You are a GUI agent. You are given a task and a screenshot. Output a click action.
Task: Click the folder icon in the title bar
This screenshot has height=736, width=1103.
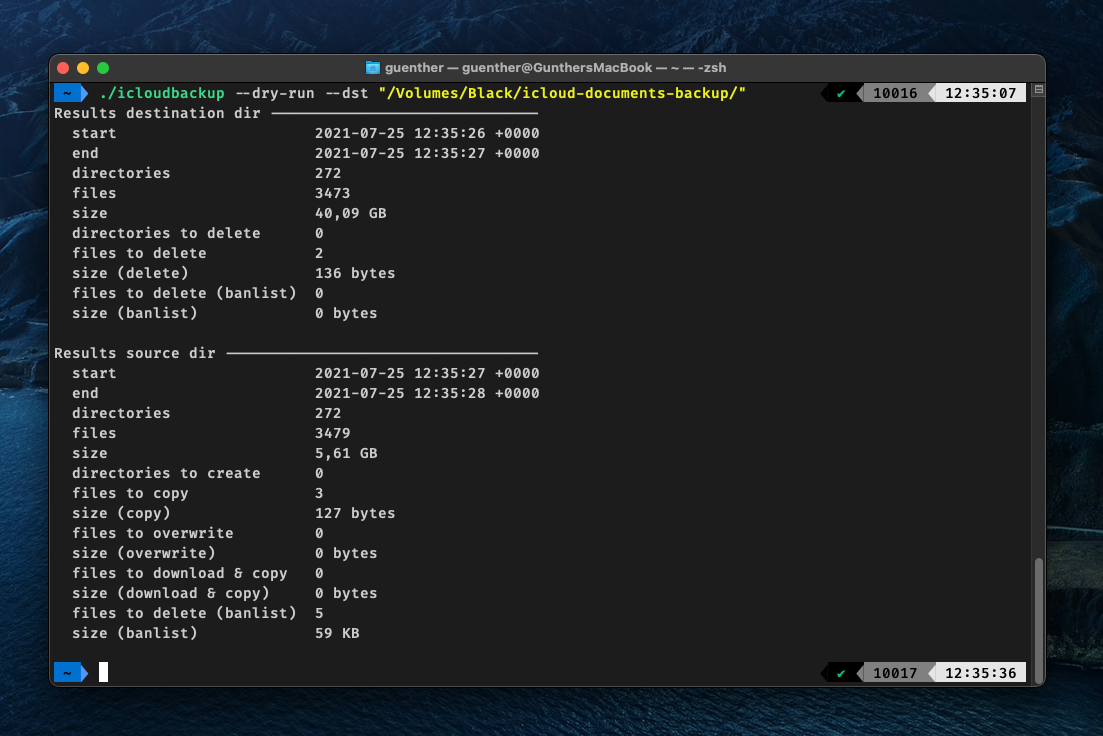click(373, 68)
